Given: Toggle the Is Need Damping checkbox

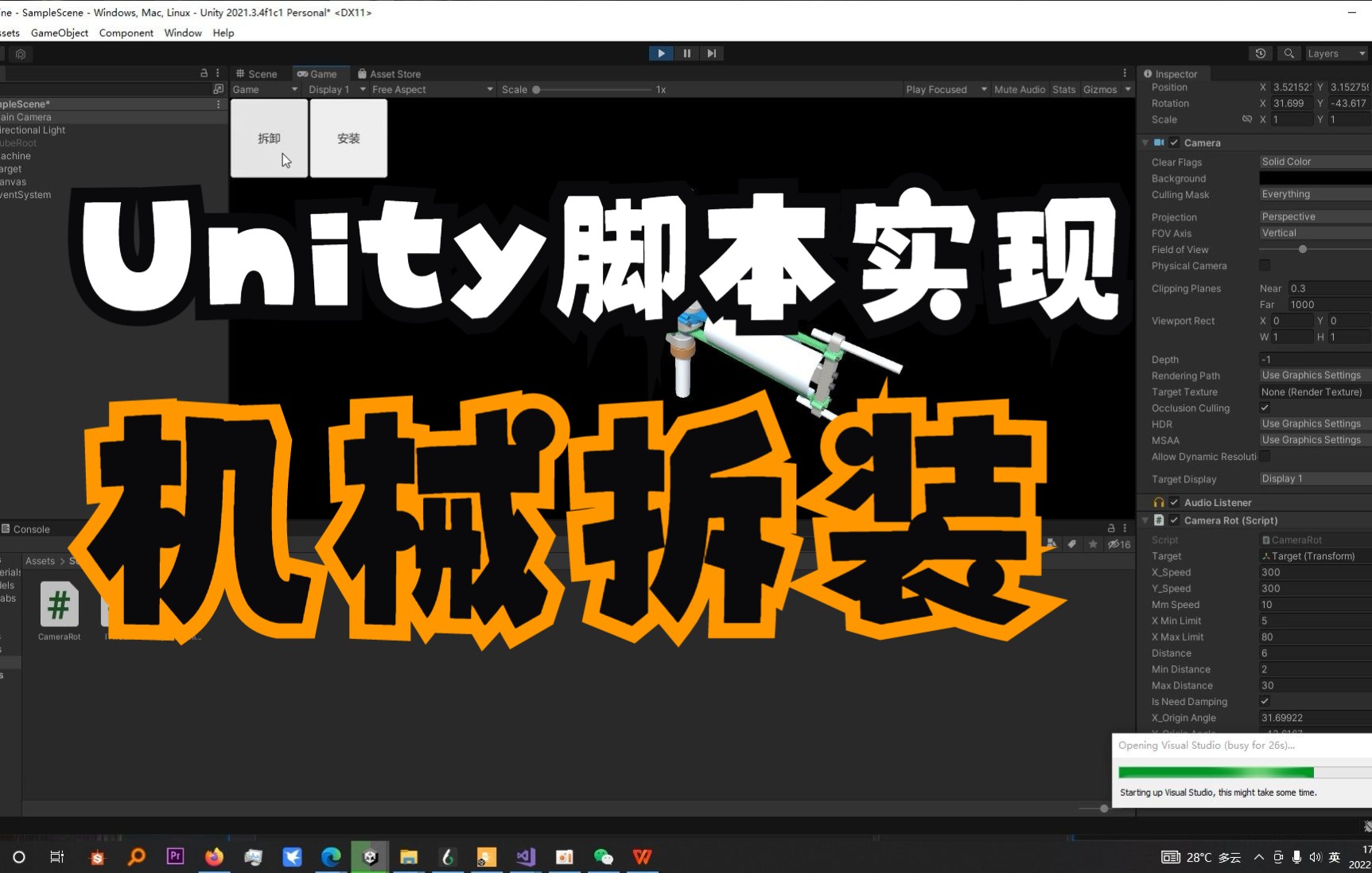Looking at the screenshot, I should click(x=1265, y=701).
